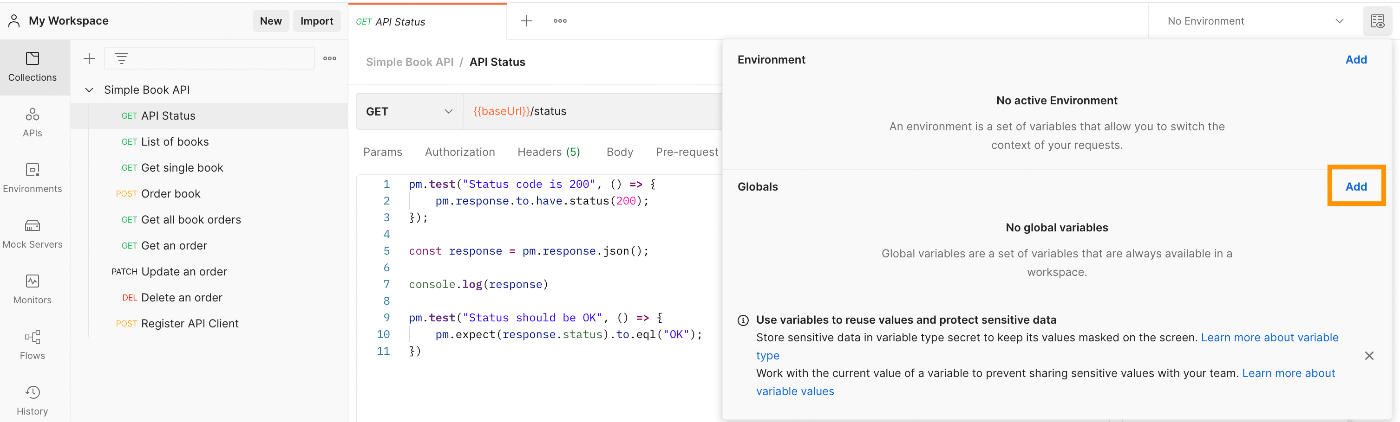Select the Get single book request
Viewport: 1400px width, 422px height.
click(x=209, y=168)
